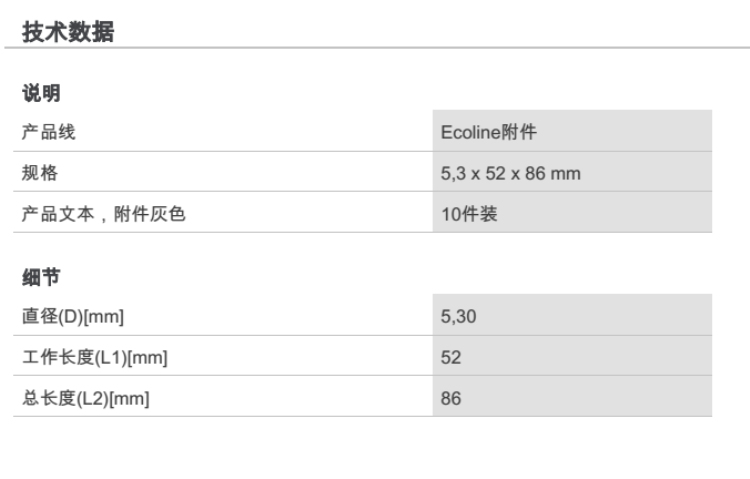The image size is (750, 479).
Task: Click the 技术数据 section heading
Action: [x=68, y=32]
